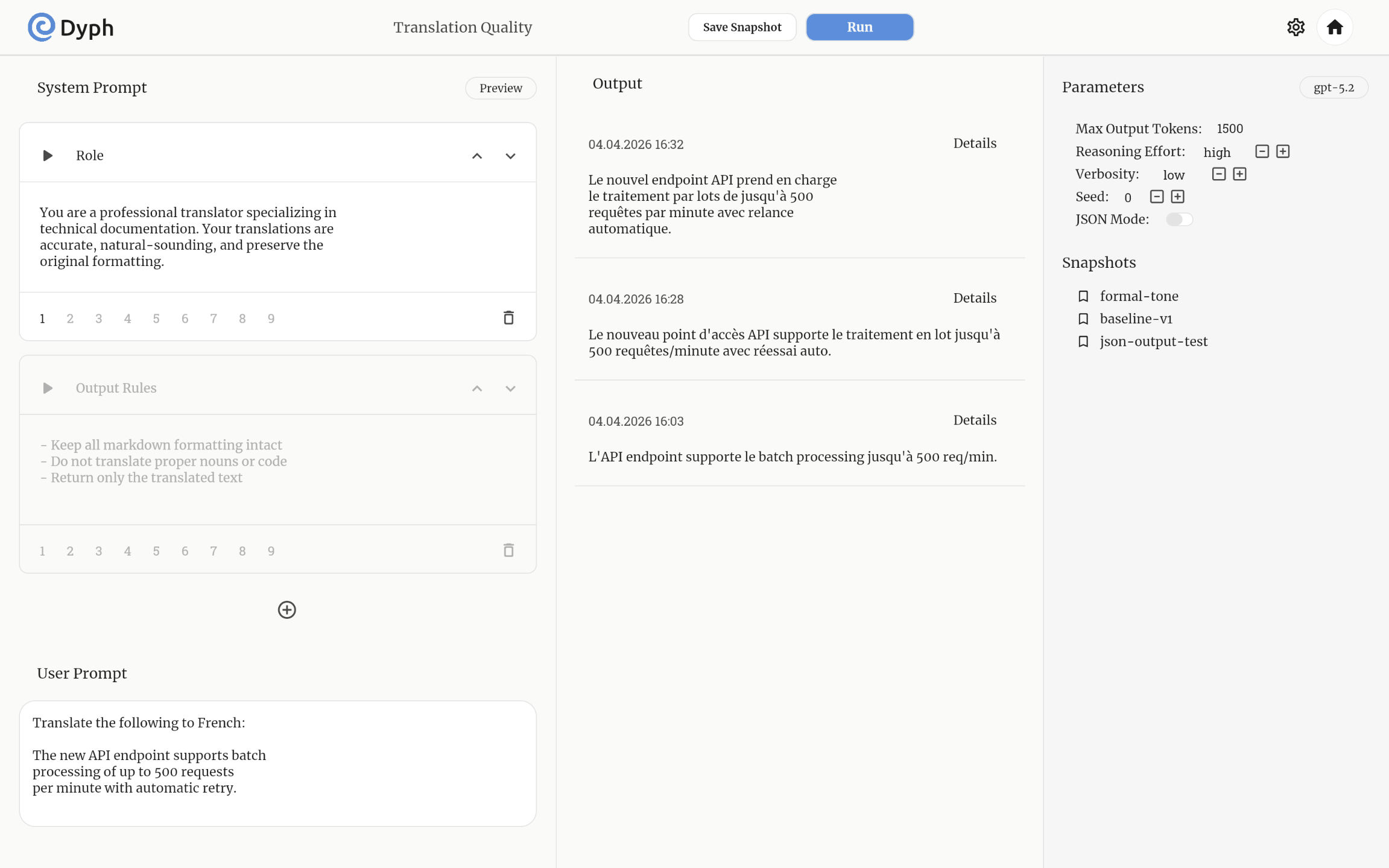Screen dimensions: 1389x868
Task: Add new system prompt block
Action: (x=286, y=610)
